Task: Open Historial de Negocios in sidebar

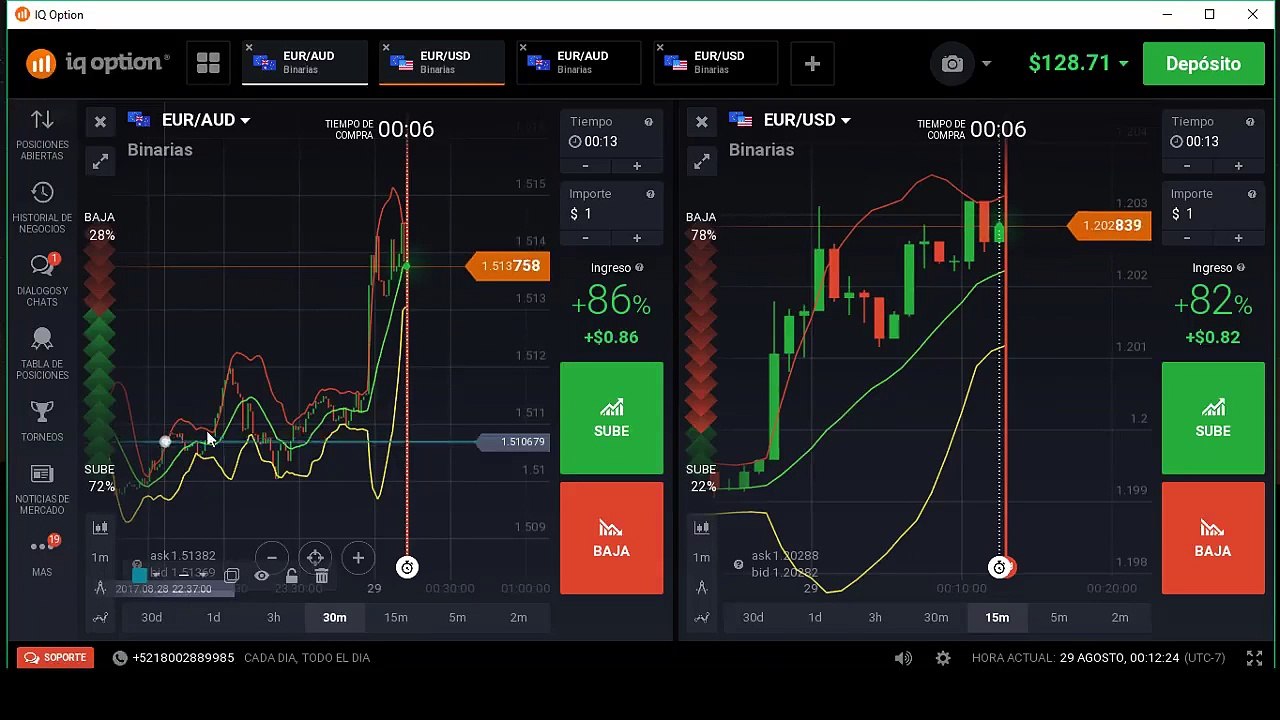Action: coord(42,207)
